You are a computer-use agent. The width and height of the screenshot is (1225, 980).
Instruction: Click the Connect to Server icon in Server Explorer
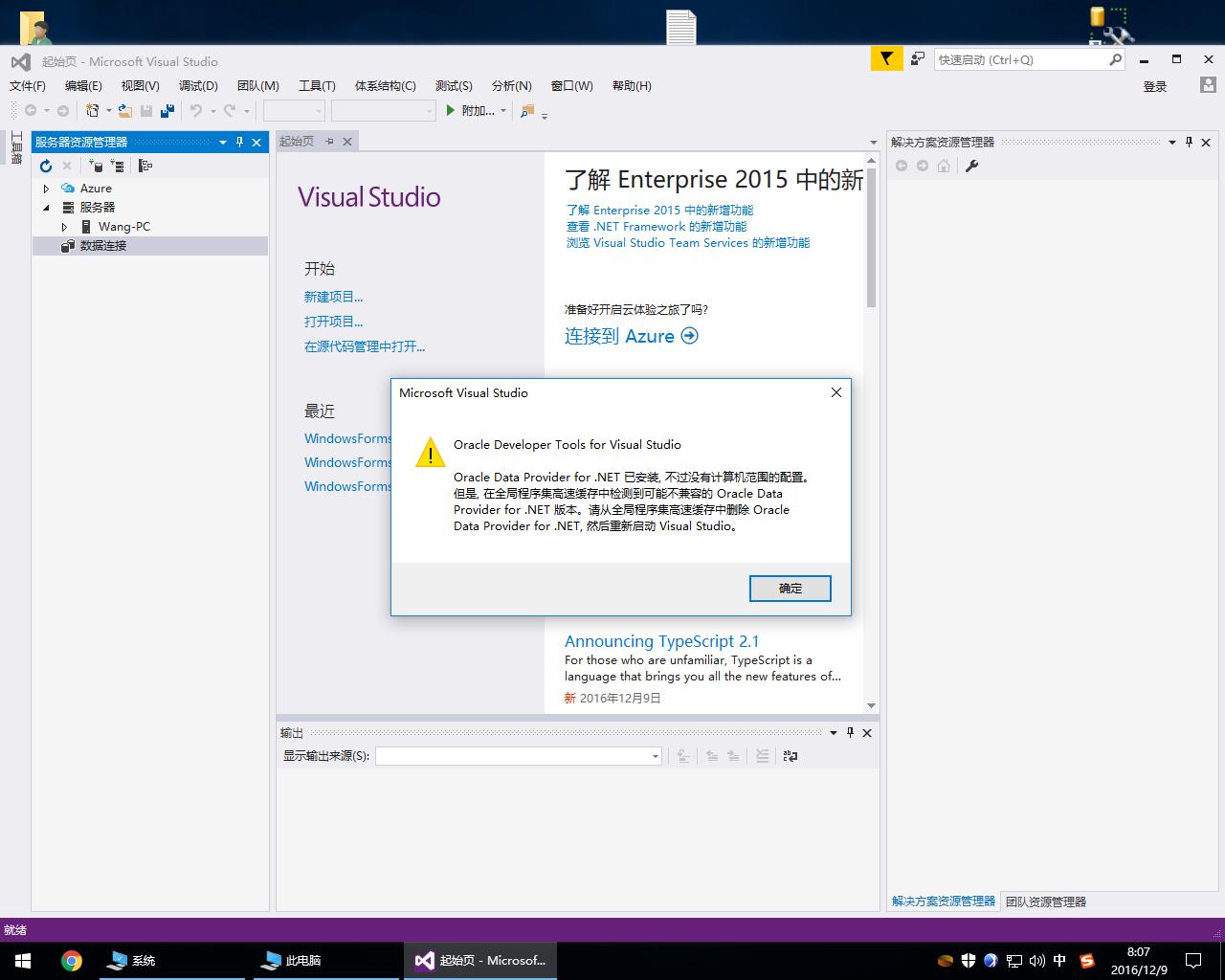pos(117,166)
